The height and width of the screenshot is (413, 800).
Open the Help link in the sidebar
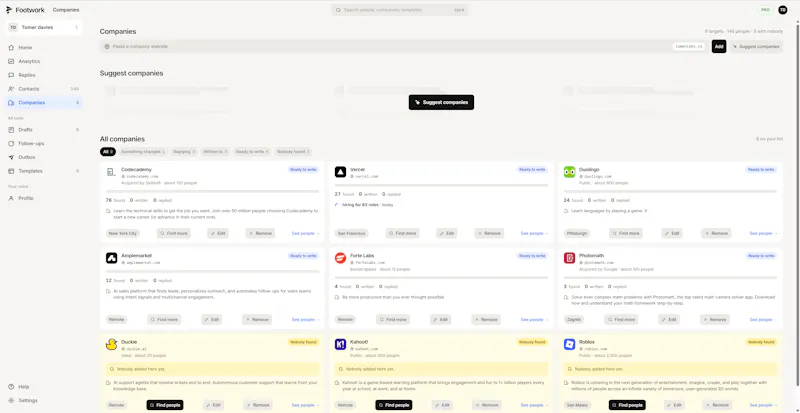44,386
